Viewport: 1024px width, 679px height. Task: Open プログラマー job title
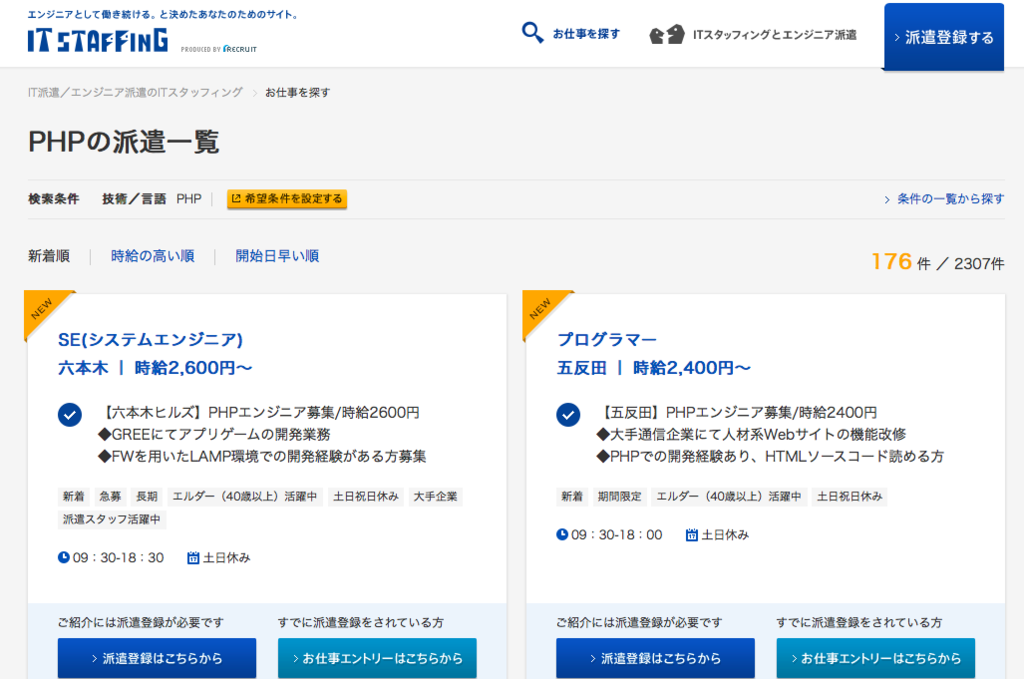(607, 340)
